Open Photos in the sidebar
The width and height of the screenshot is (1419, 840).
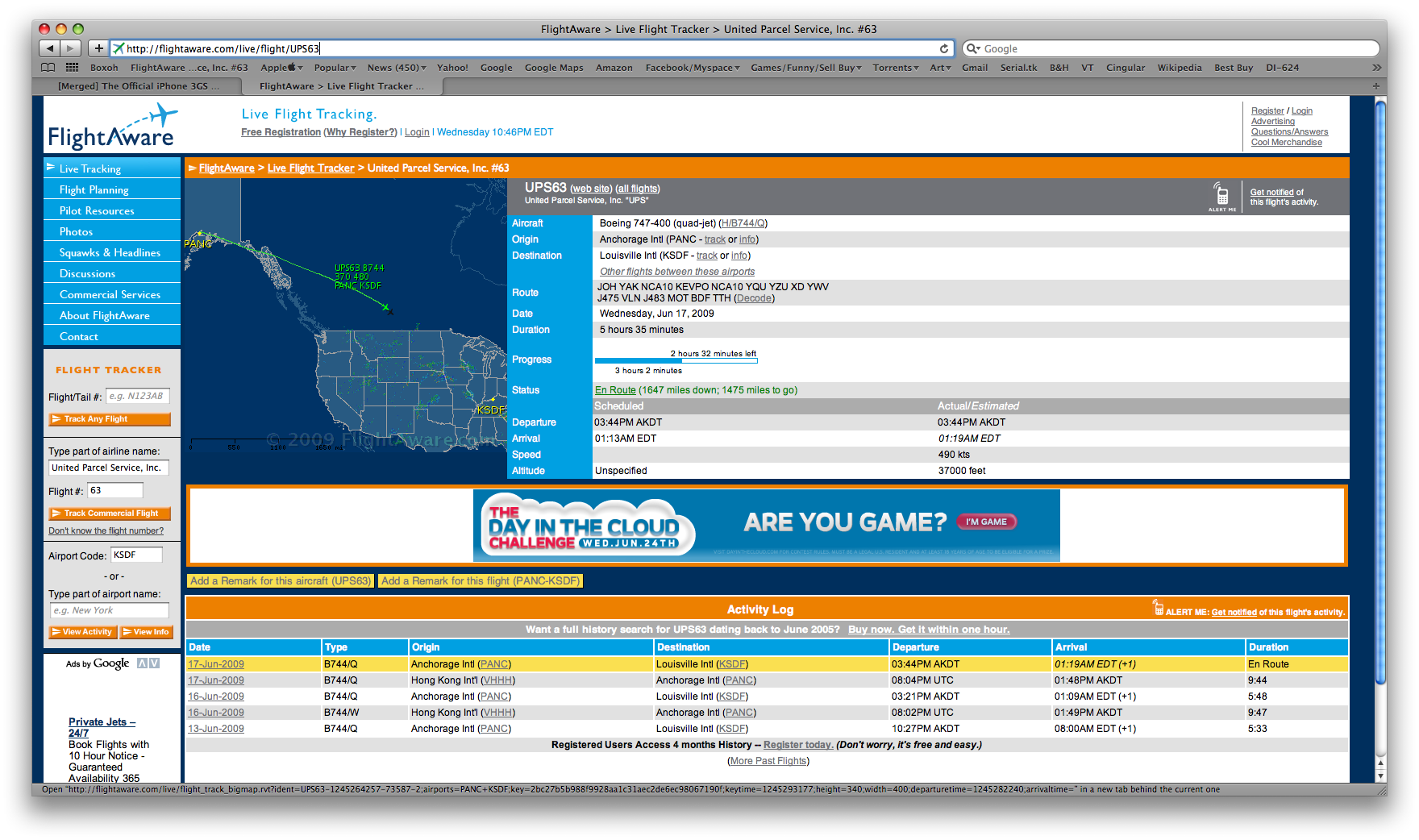coord(112,231)
